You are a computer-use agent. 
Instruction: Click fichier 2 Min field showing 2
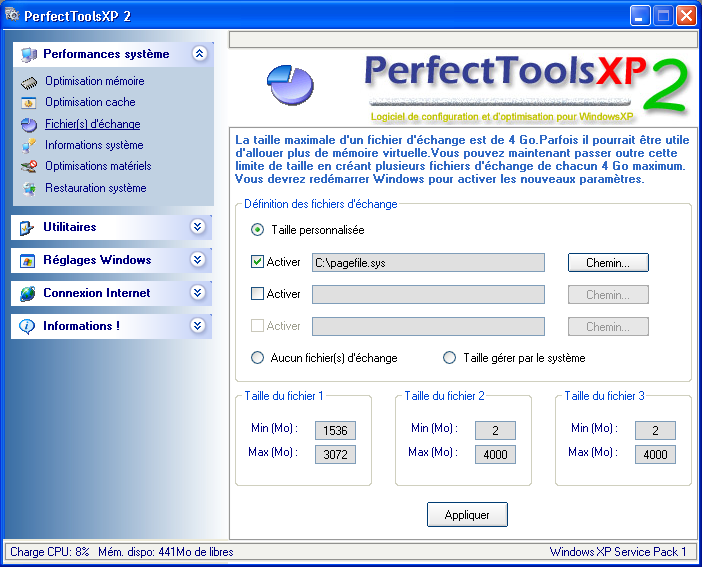point(495,430)
